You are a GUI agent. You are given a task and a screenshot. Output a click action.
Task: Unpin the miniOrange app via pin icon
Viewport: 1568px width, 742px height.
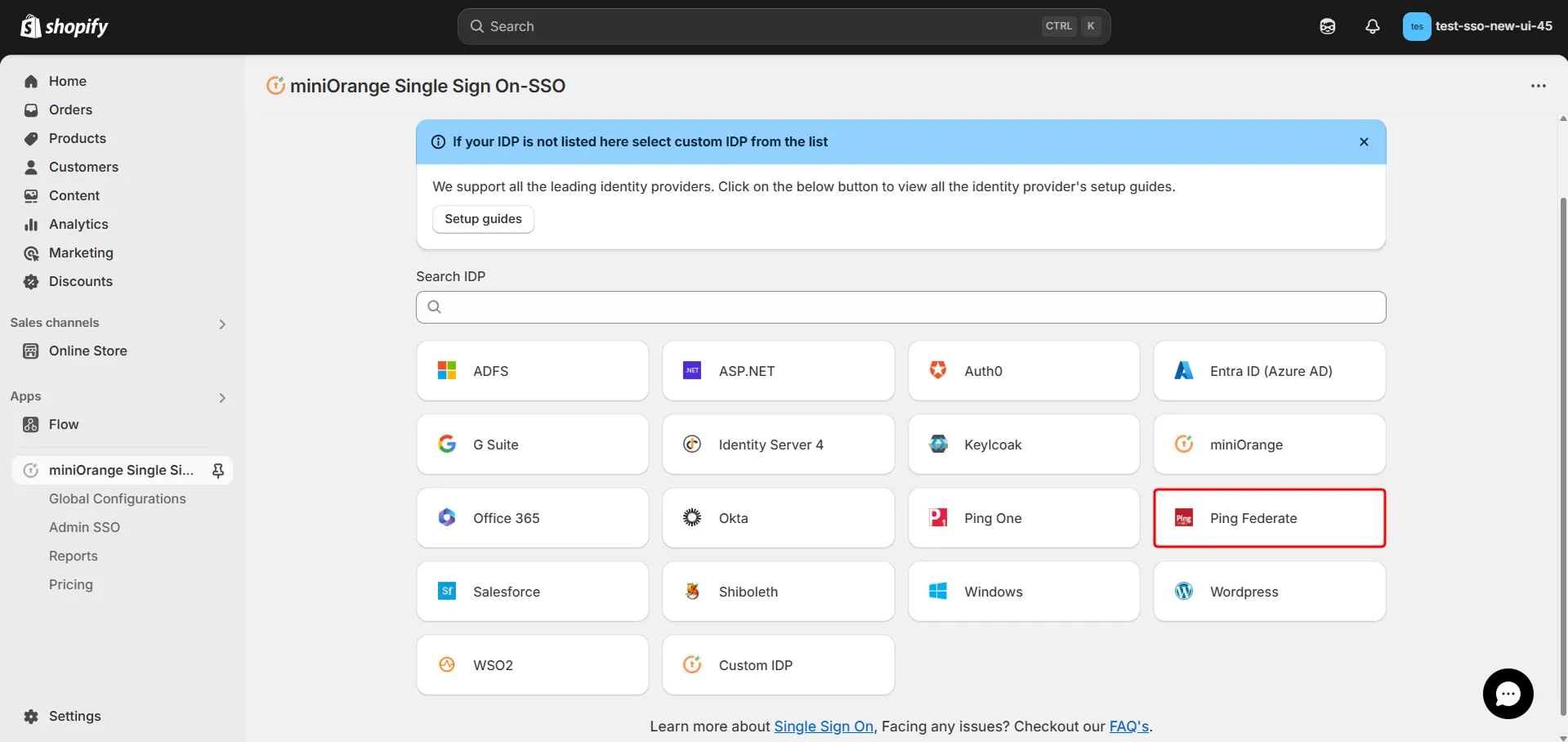click(218, 470)
